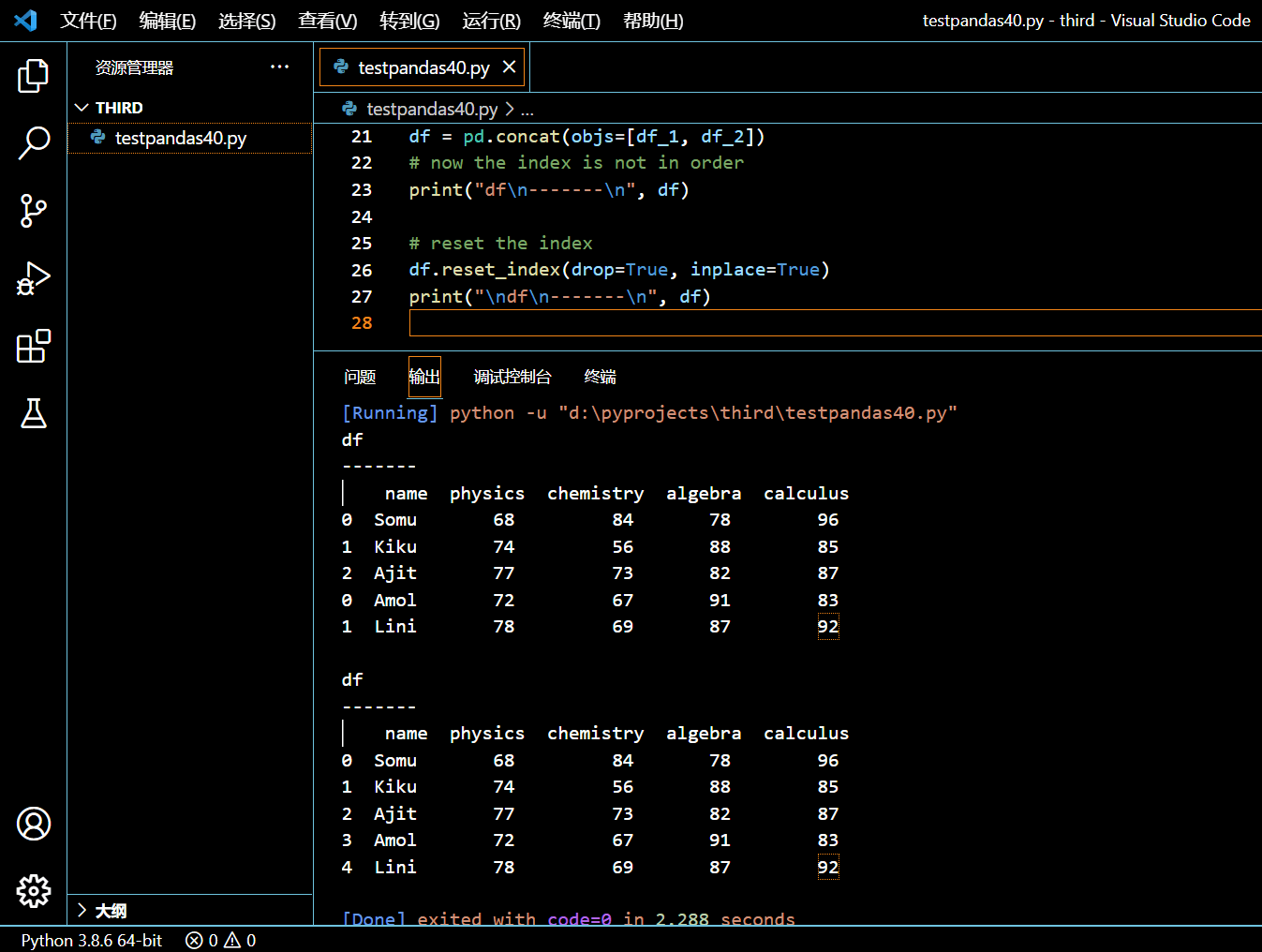Open the 文件(F) menu
This screenshot has width=1262, height=952.
tap(88, 21)
